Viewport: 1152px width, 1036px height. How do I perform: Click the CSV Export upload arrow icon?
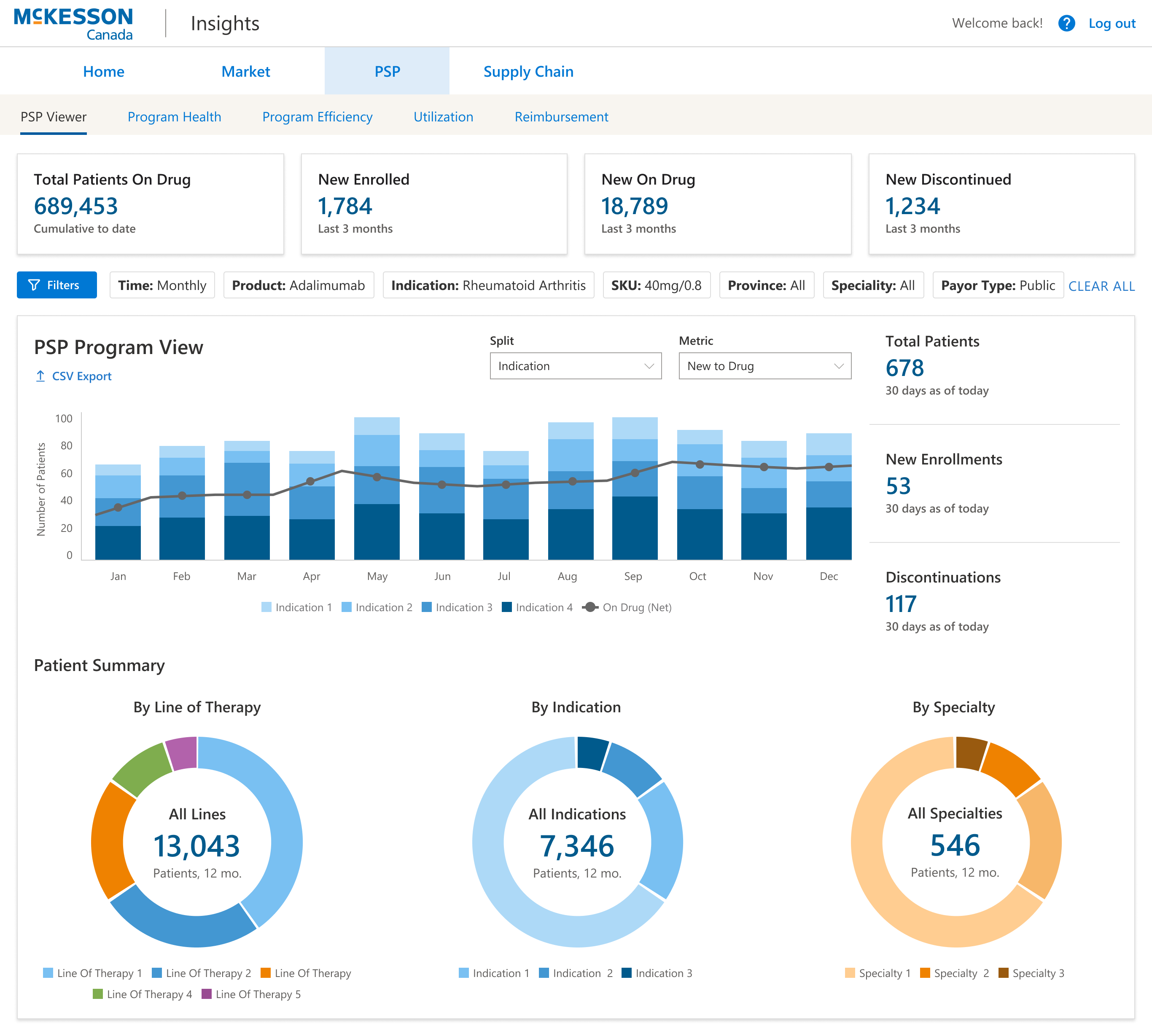pyautogui.click(x=40, y=376)
